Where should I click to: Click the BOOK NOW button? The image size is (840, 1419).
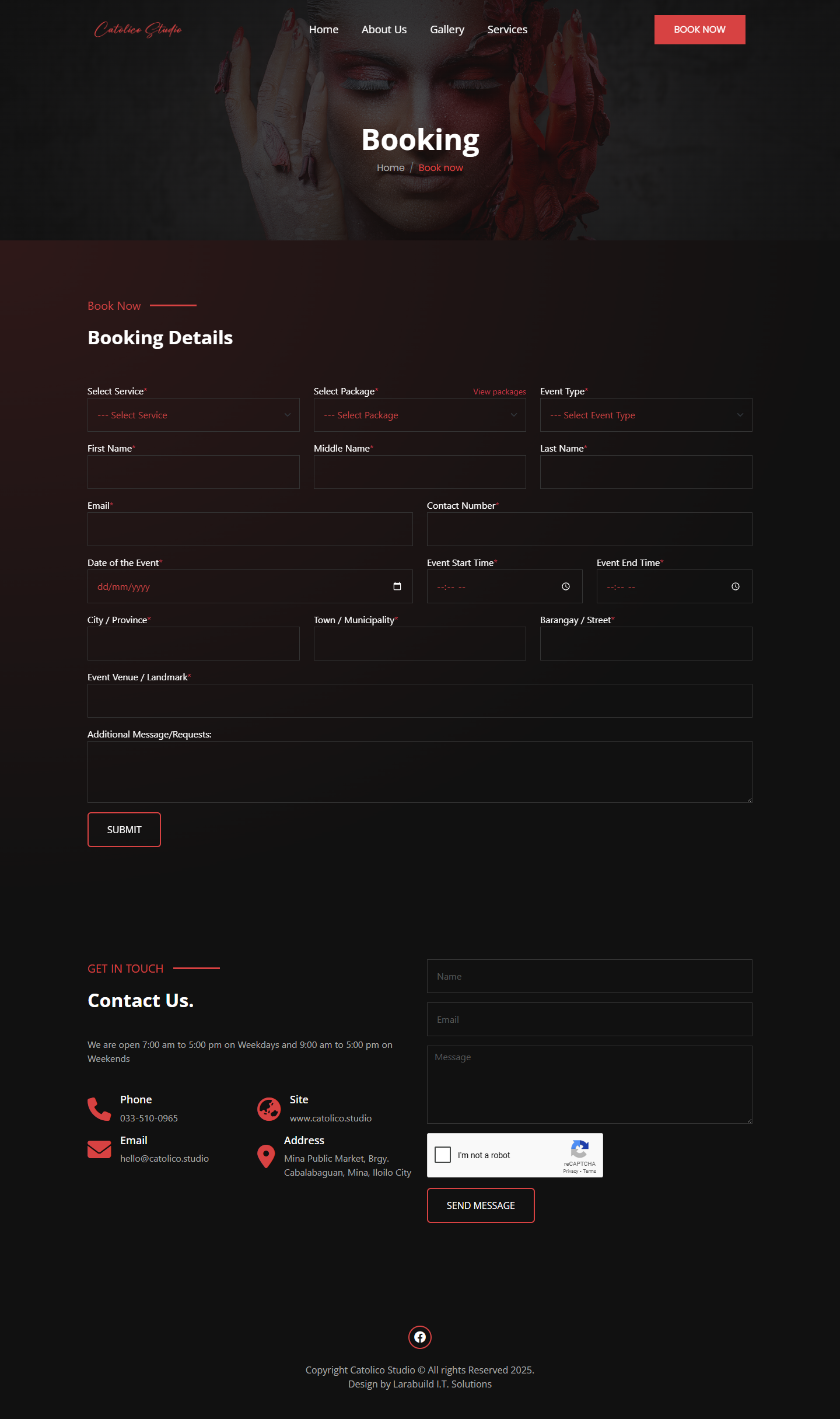(700, 30)
